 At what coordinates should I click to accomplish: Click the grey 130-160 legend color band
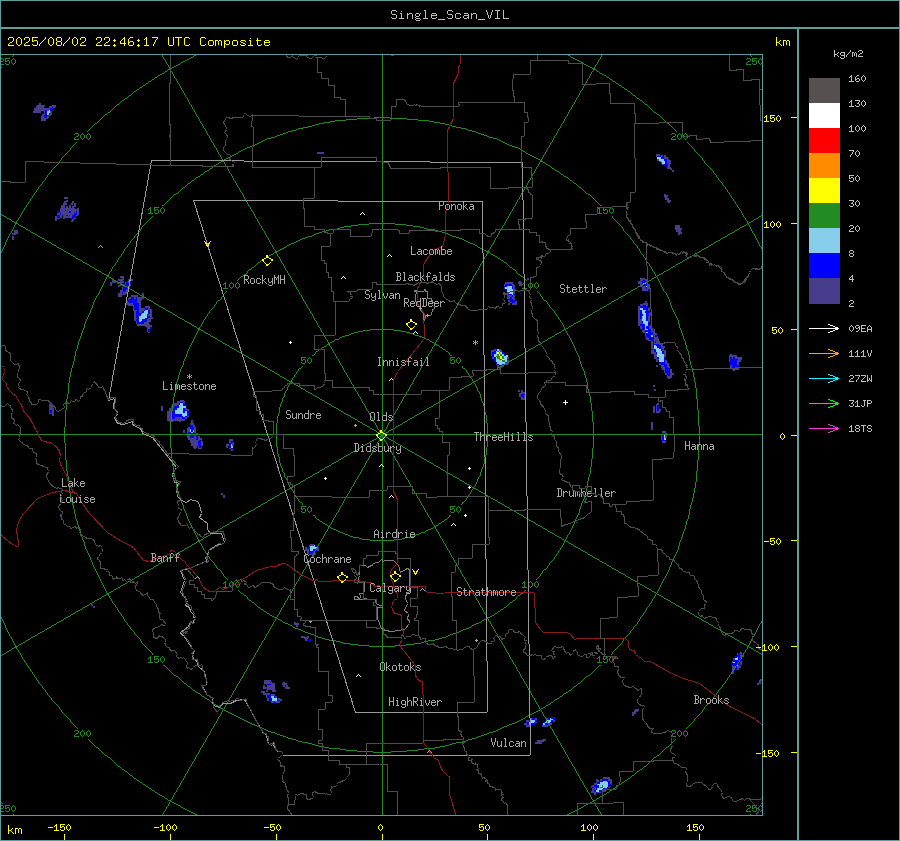click(x=824, y=91)
